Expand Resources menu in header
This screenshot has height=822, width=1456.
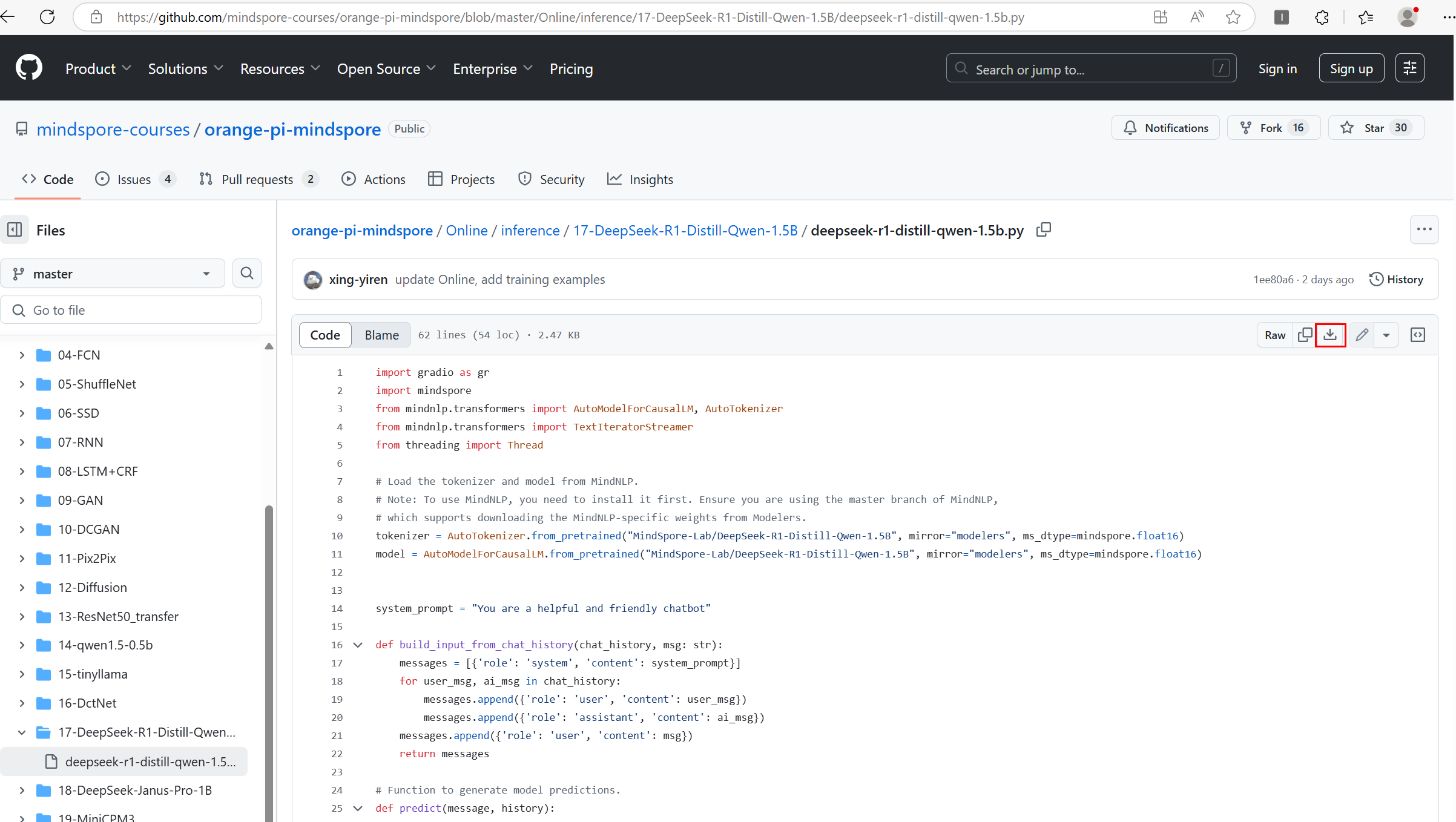pos(280,68)
